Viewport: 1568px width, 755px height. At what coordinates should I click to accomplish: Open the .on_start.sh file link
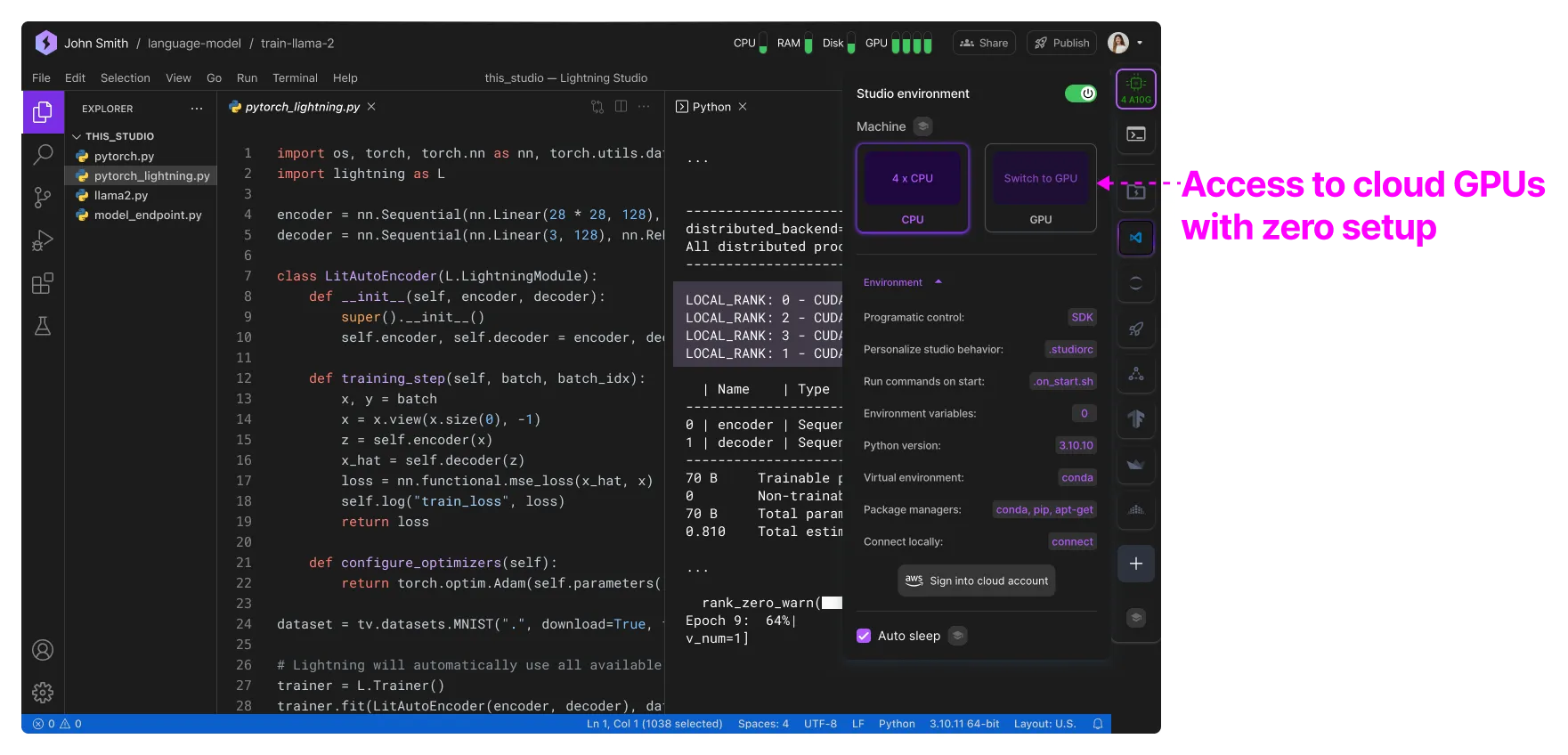(1063, 381)
